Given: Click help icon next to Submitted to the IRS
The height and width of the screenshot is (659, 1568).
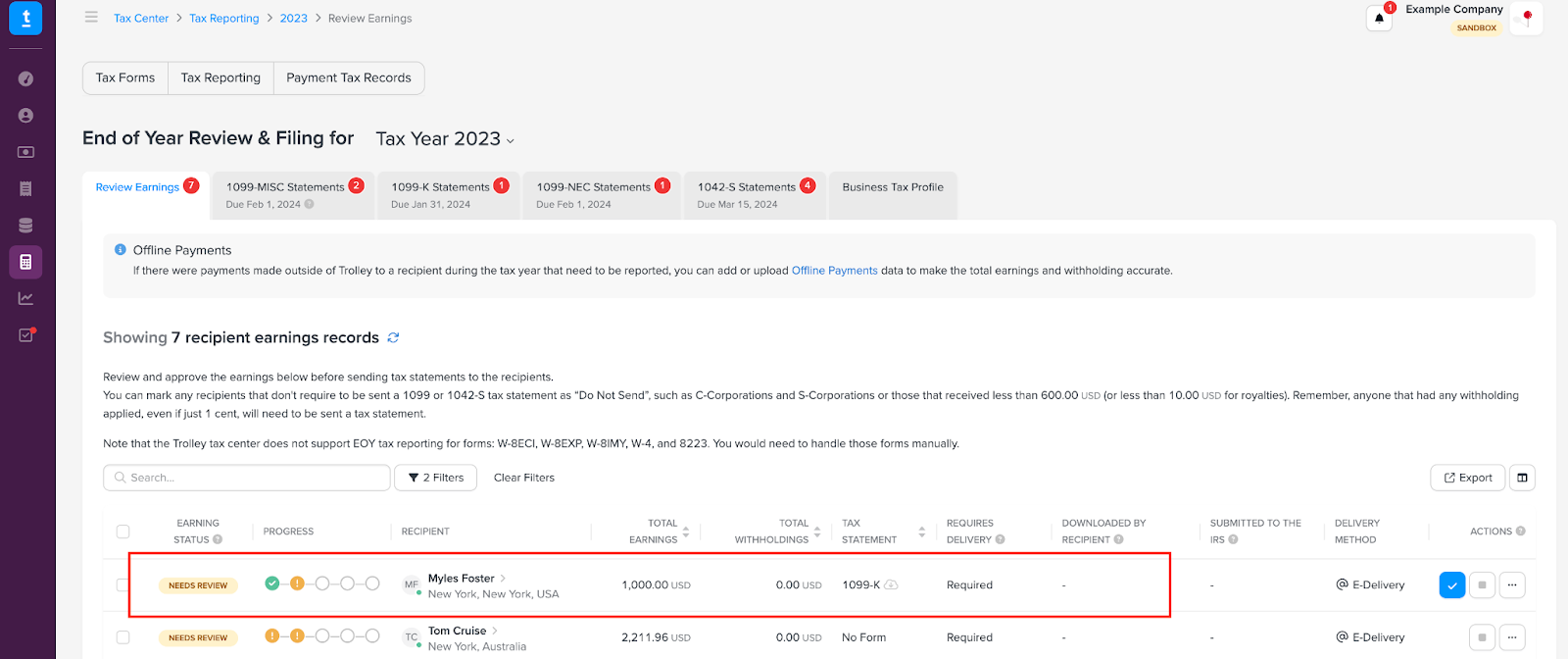Looking at the screenshot, I should tap(1233, 539).
